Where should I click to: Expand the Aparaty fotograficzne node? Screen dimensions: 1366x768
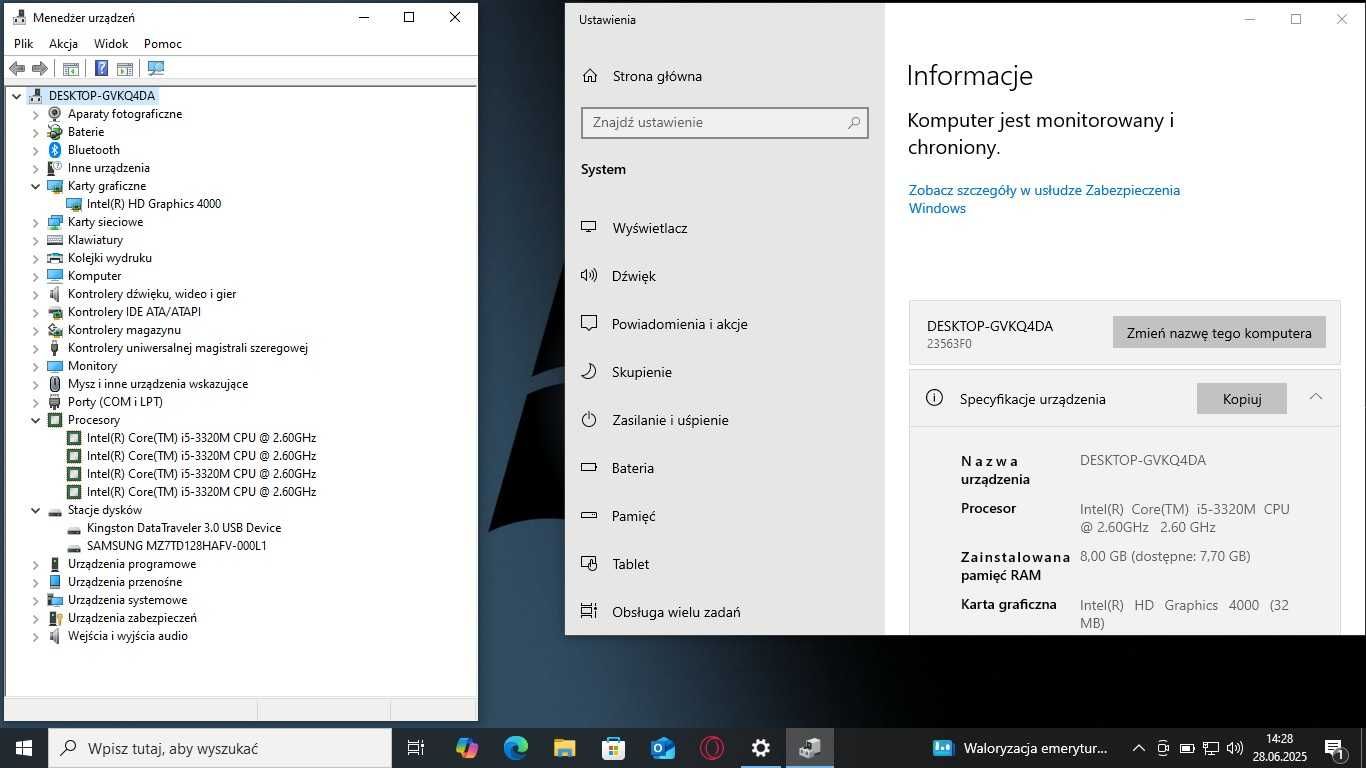tap(35, 114)
